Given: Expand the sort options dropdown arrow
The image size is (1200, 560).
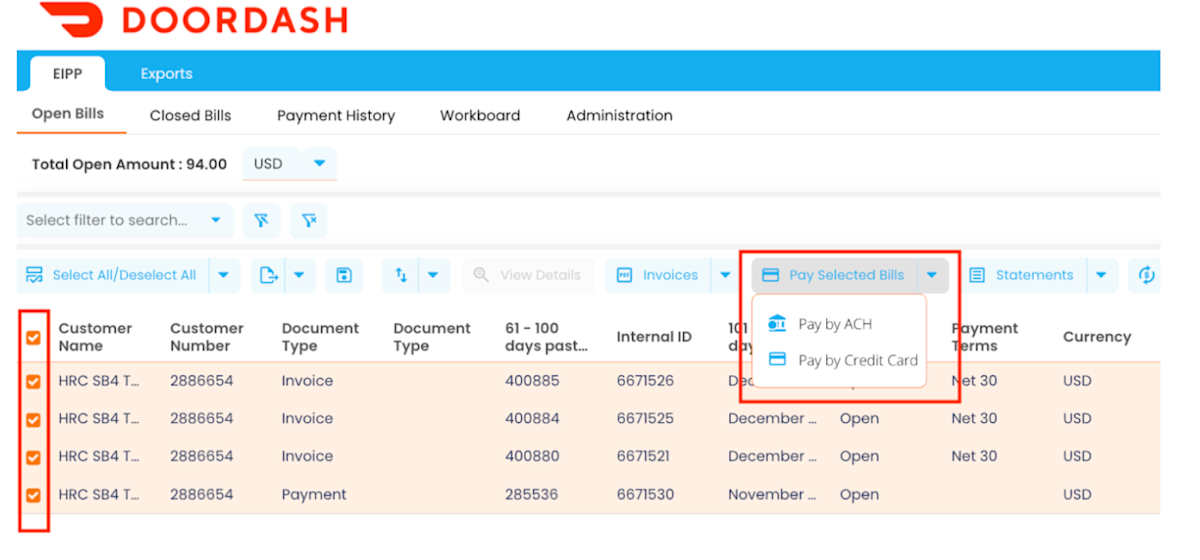Looking at the screenshot, I should pyautogui.click(x=434, y=275).
